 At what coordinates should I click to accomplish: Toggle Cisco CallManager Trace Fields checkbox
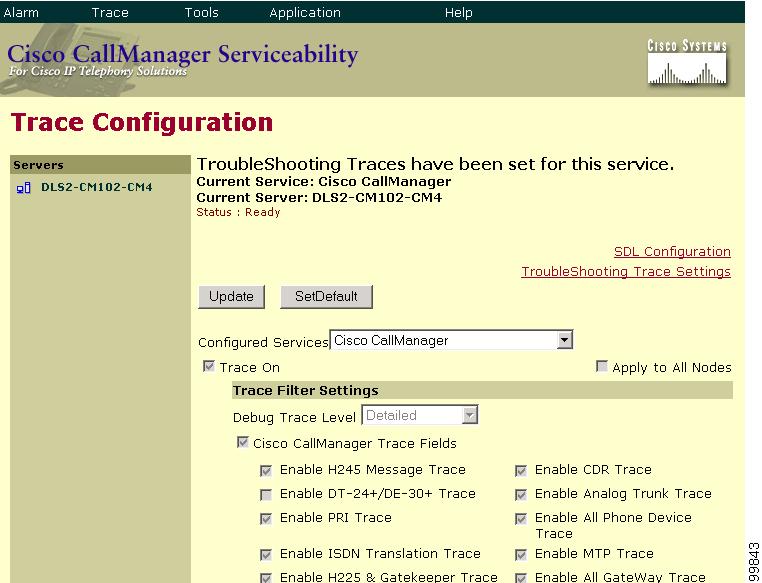(242, 443)
